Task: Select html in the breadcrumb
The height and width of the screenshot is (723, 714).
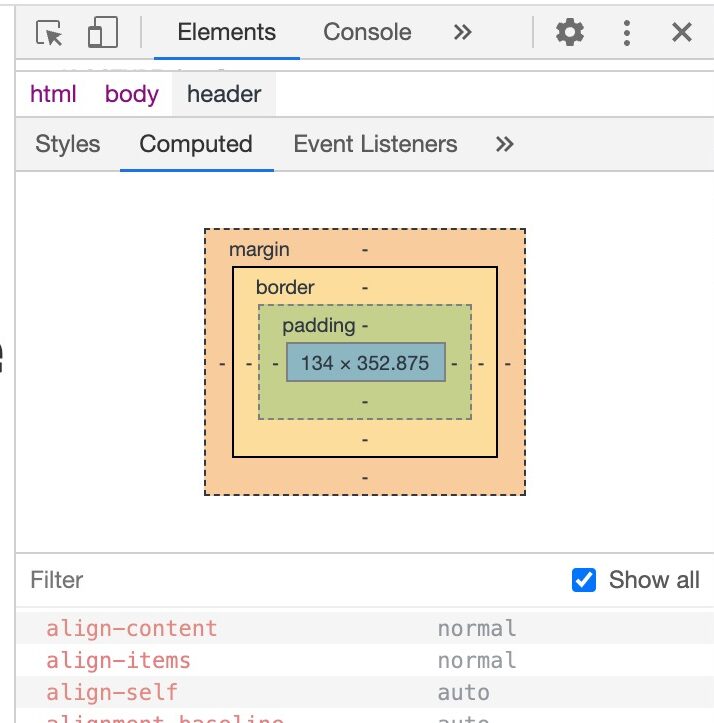Action: pyautogui.click(x=53, y=94)
